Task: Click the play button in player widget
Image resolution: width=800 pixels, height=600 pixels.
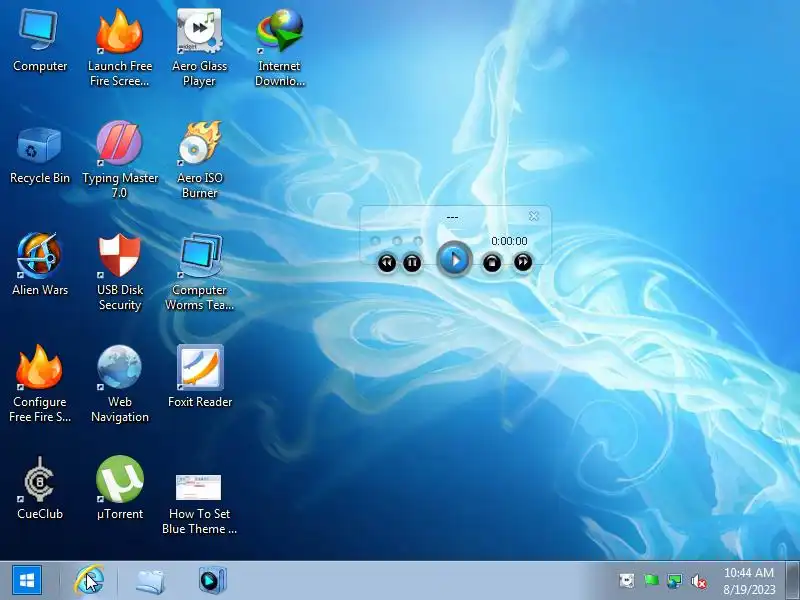Action: 454,260
